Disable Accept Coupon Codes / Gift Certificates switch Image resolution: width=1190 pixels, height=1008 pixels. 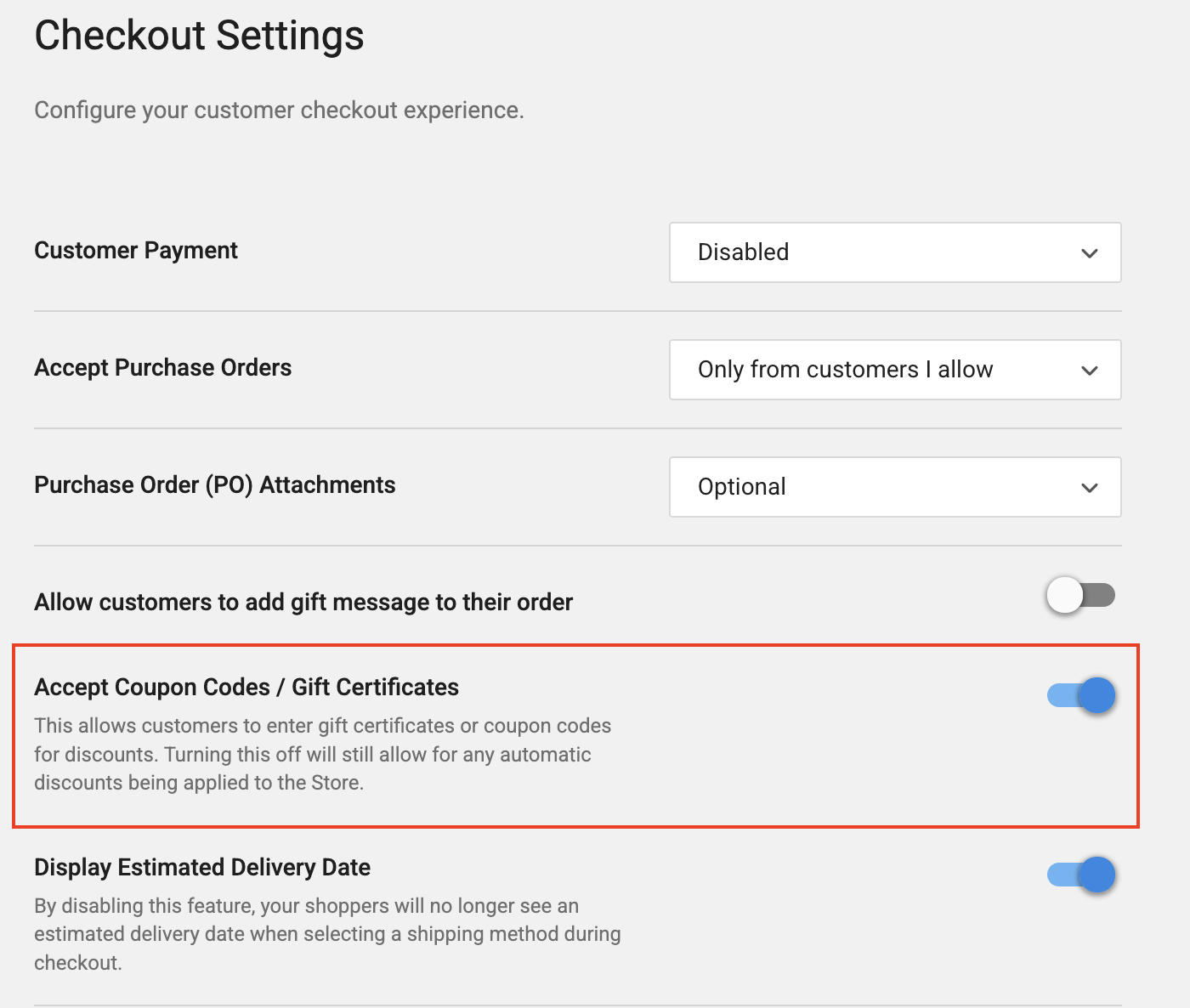click(x=1081, y=695)
